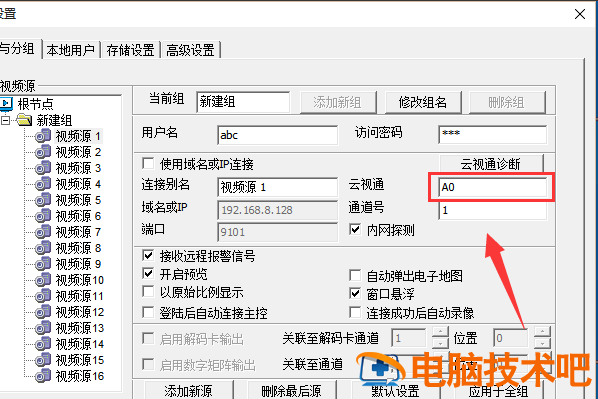Uncheck 内网探测 option

[x=355, y=229]
